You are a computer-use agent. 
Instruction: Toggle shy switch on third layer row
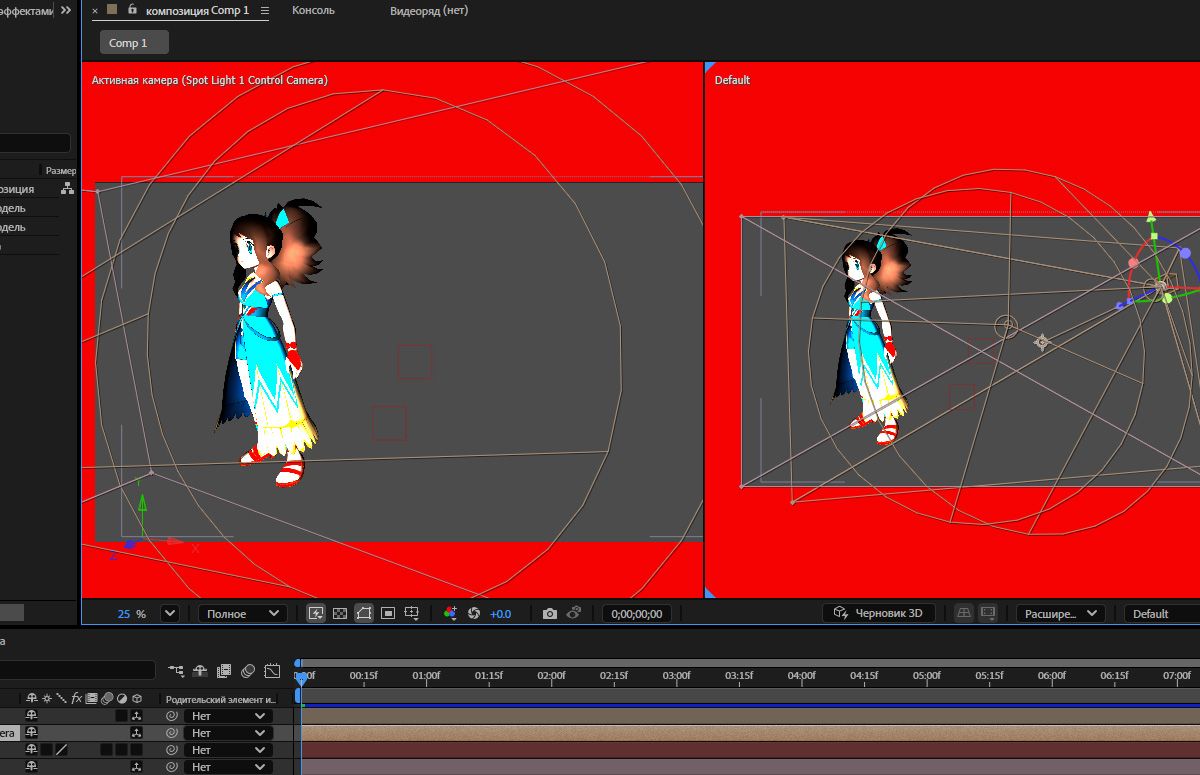pos(32,749)
